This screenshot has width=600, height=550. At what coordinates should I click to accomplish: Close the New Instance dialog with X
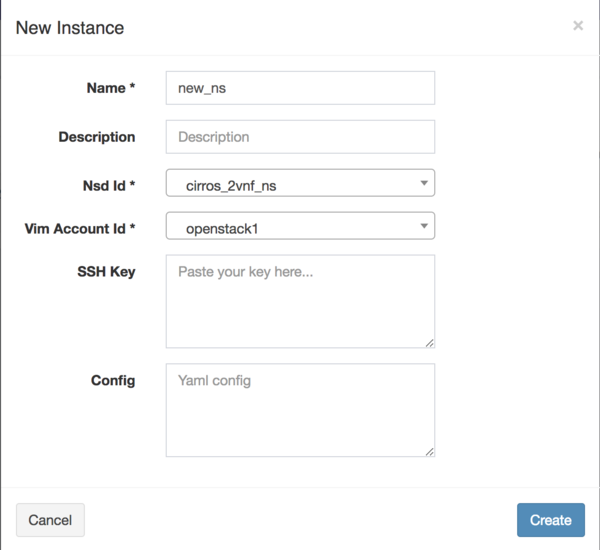tap(578, 26)
